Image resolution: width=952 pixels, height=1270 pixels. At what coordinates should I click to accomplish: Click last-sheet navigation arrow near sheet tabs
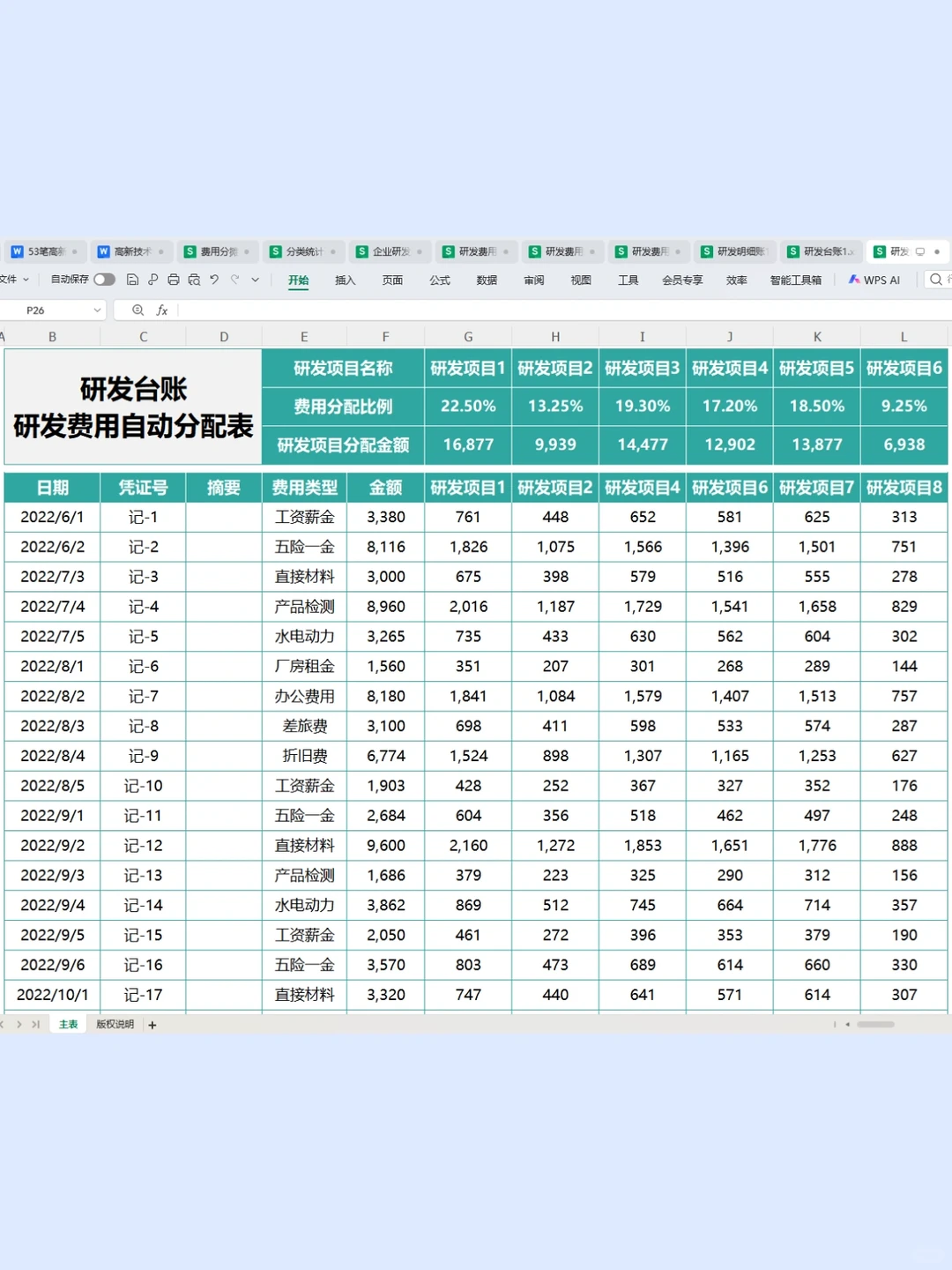[35, 1024]
